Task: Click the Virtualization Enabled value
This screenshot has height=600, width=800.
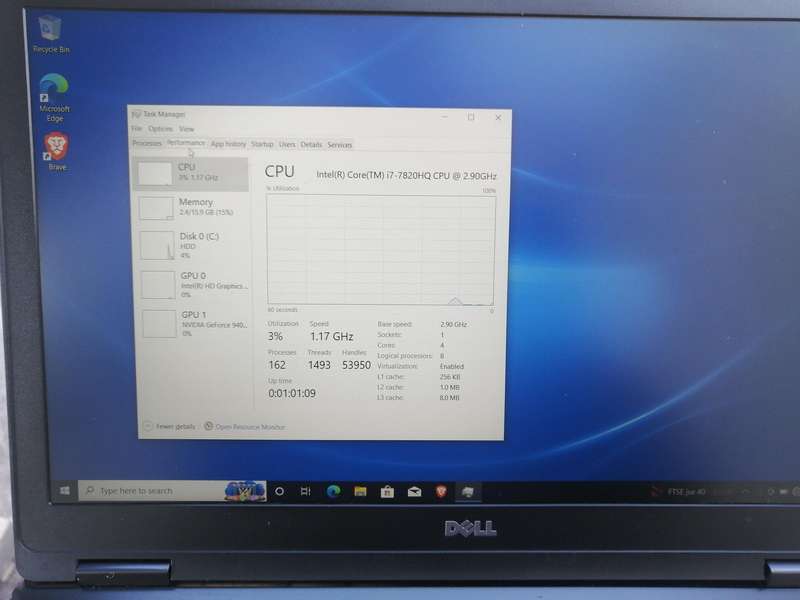Action: point(452,366)
